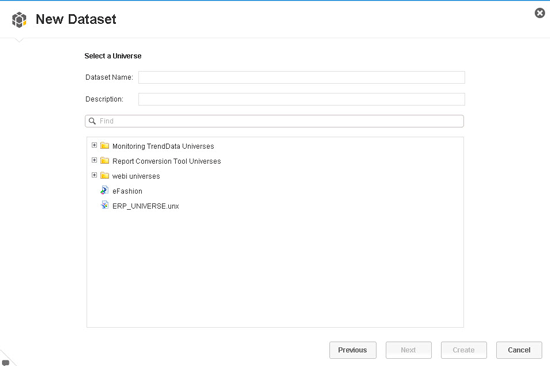Click the Next button

pyautogui.click(x=408, y=350)
